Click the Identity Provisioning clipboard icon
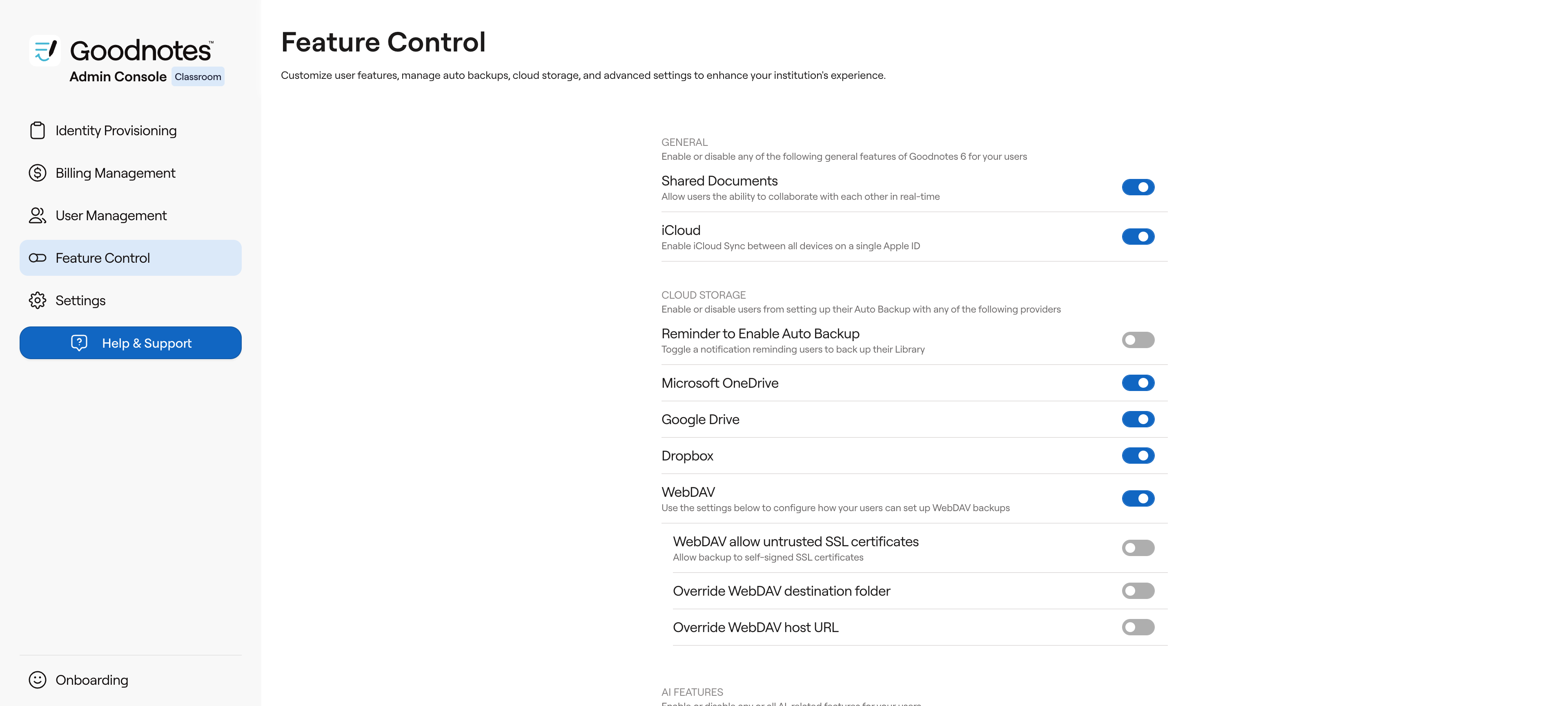1568x706 pixels. pyautogui.click(x=37, y=130)
